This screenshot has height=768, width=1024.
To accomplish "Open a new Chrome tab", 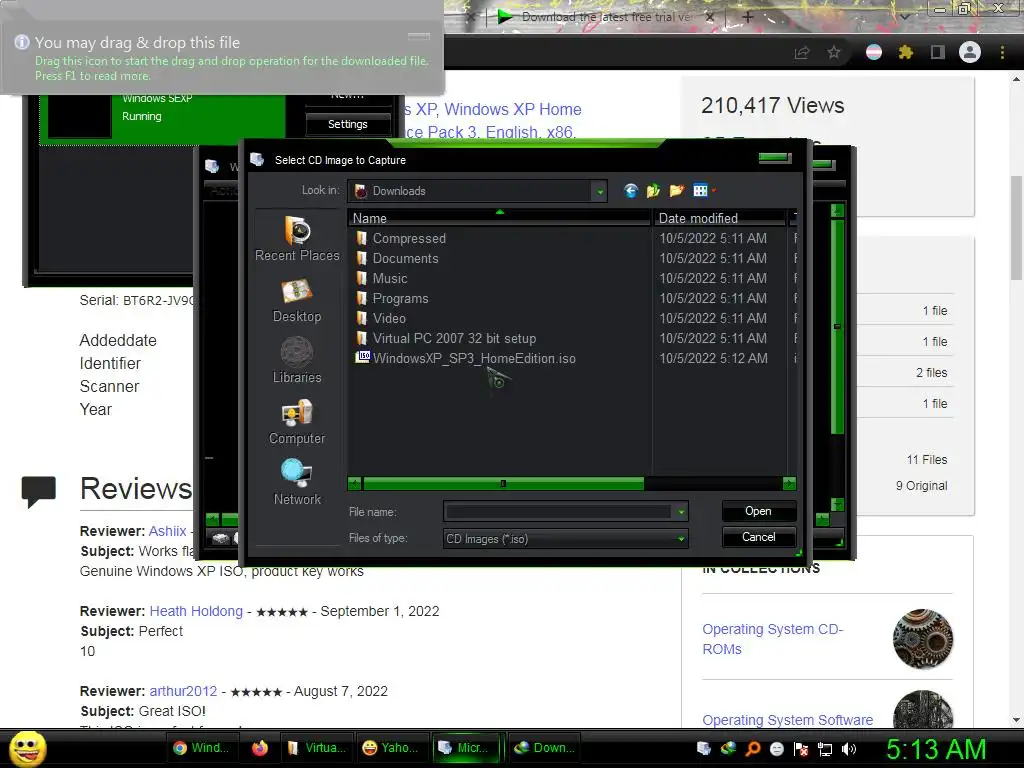I will click(748, 17).
